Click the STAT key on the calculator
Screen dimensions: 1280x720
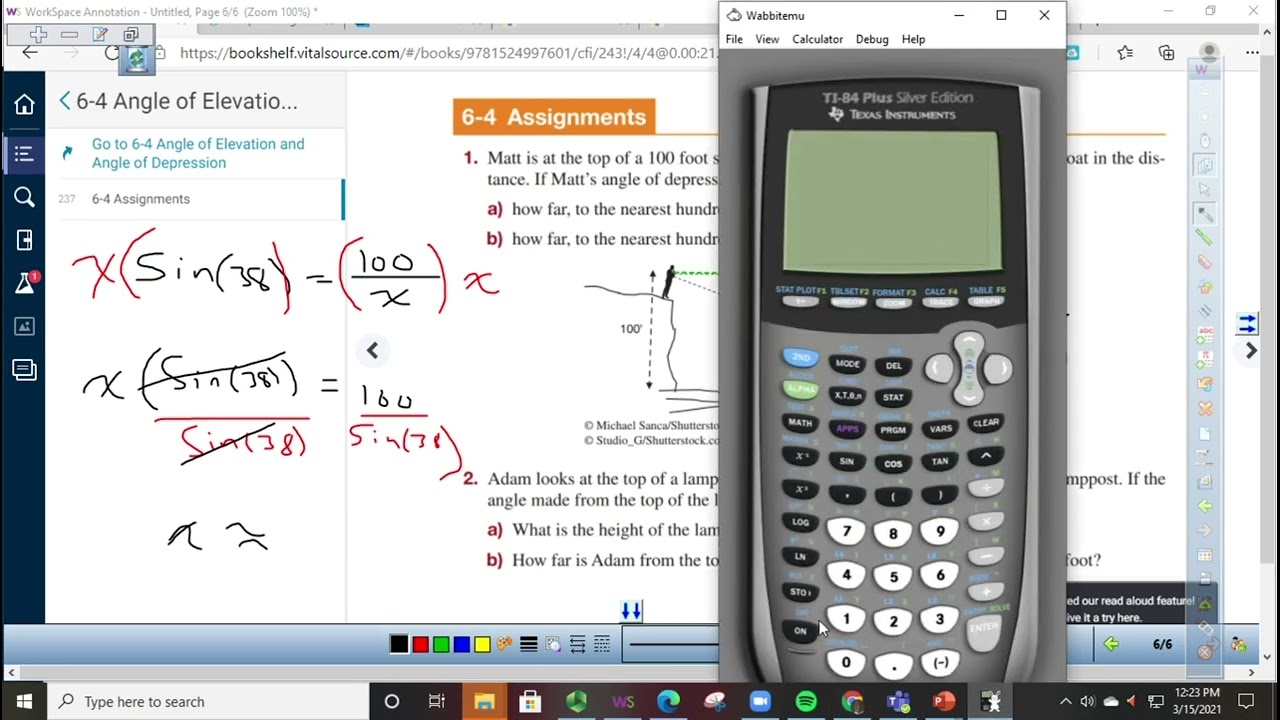click(x=893, y=397)
